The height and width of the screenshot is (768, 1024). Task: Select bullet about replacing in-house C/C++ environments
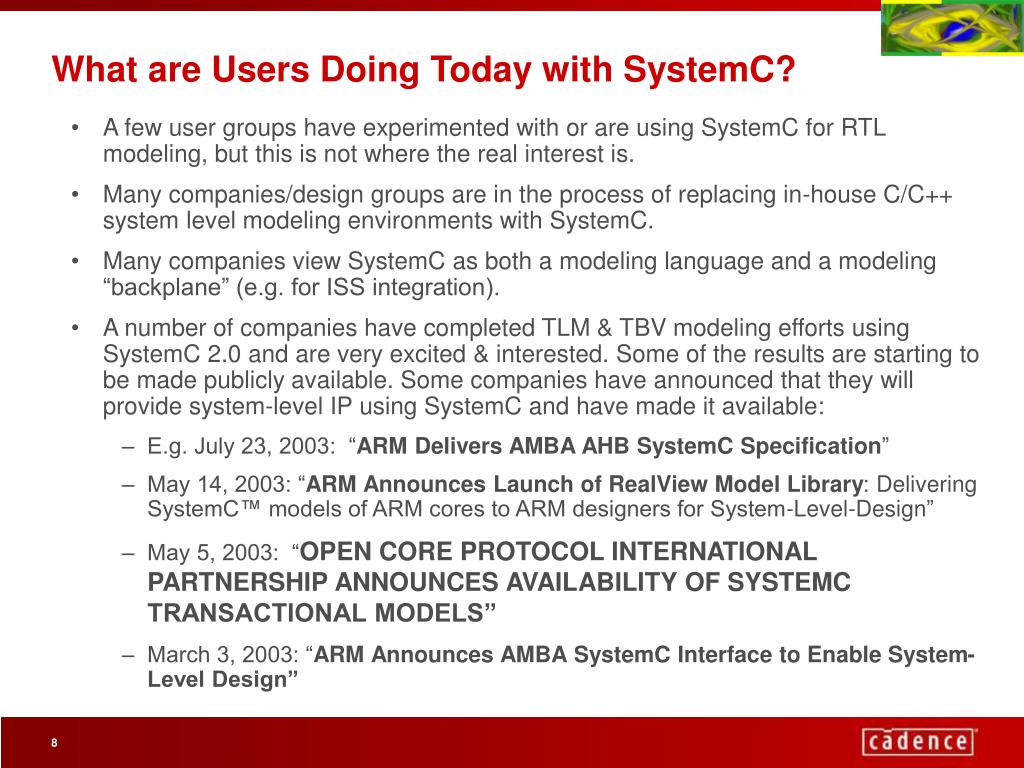[x=528, y=207]
